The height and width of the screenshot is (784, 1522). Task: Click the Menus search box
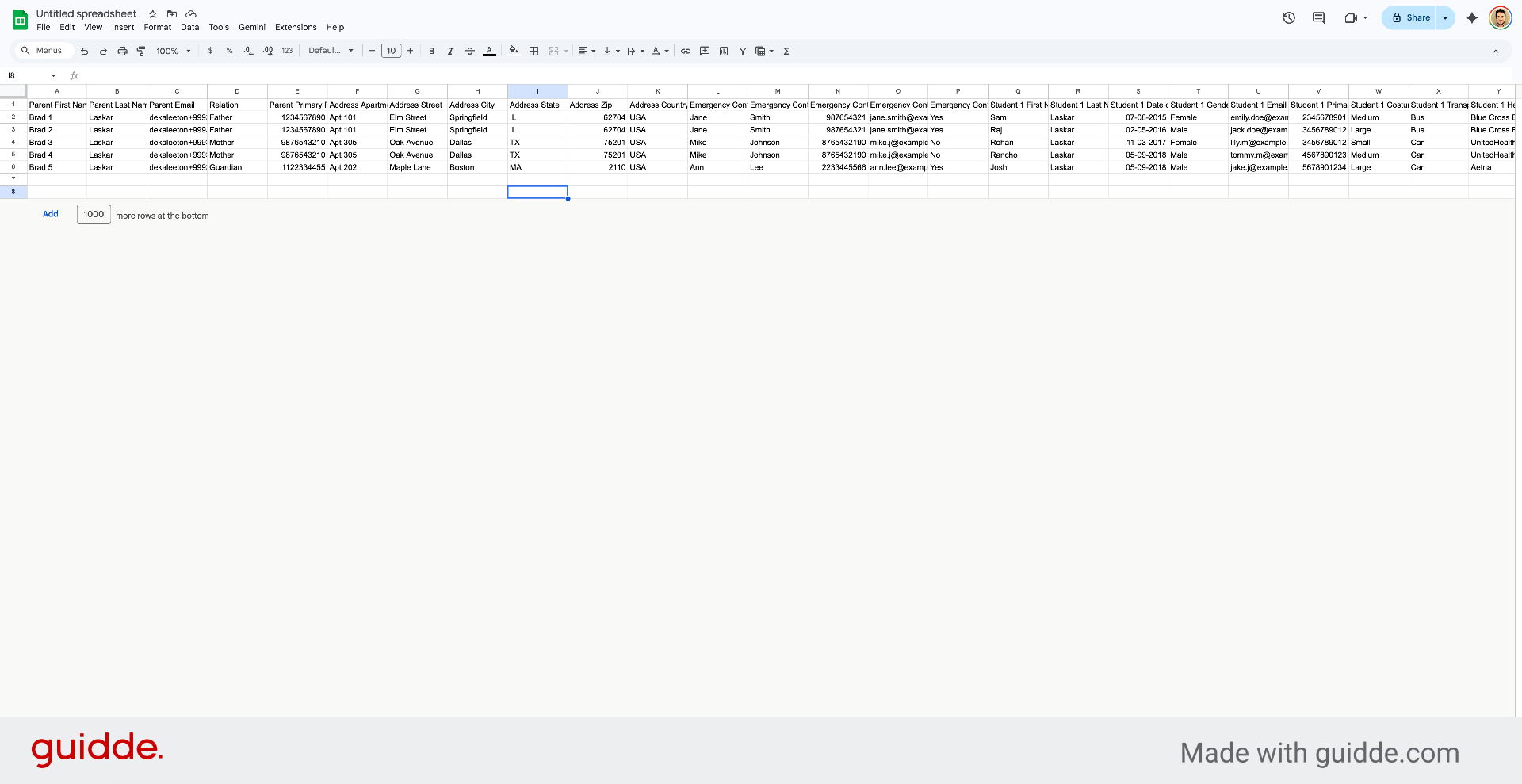coord(44,51)
